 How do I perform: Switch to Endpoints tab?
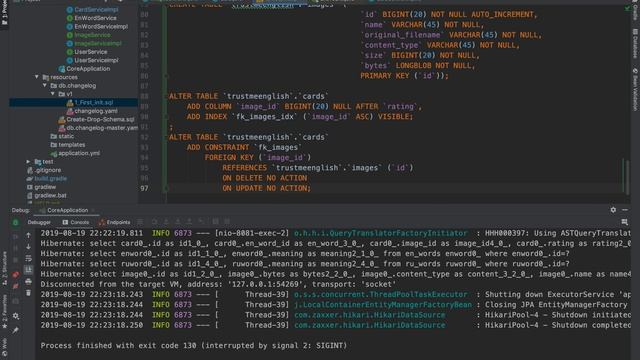point(115,222)
